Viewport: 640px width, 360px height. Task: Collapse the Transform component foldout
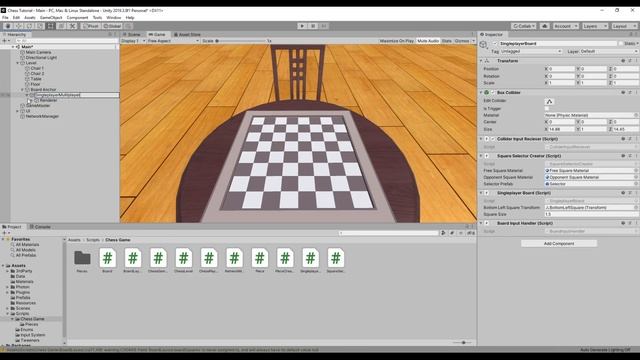pos(481,61)
